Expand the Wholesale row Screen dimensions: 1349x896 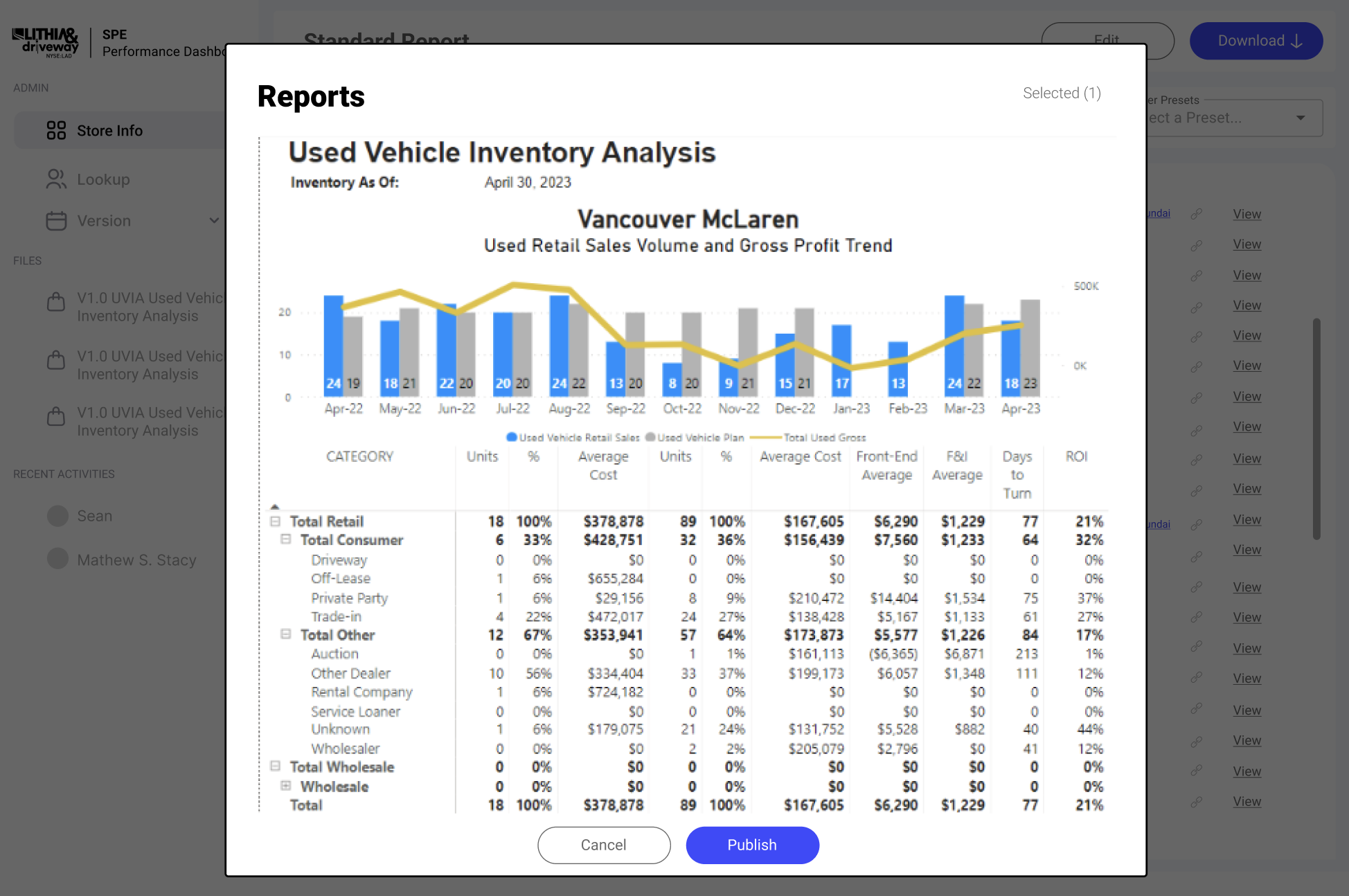[x=285, y=786]
